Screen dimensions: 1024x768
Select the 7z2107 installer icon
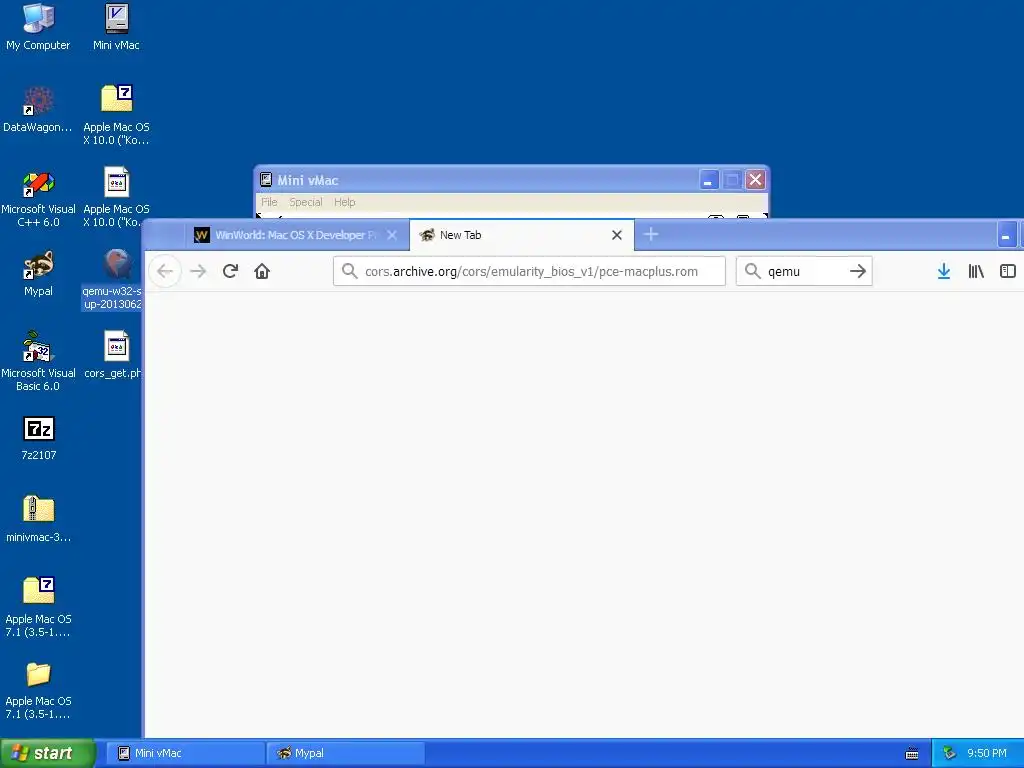[x=39, y=438]
